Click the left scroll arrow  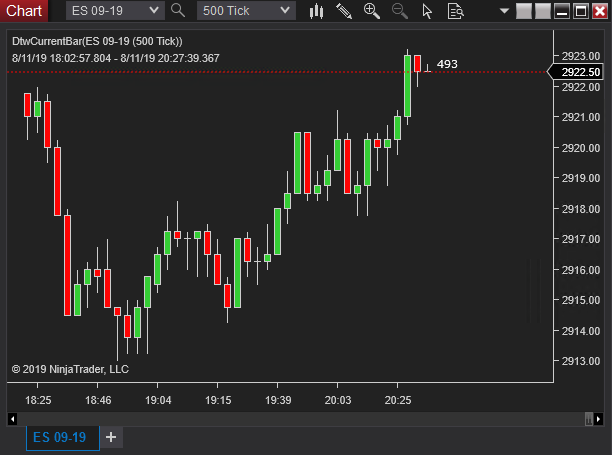tap(12, 419)
